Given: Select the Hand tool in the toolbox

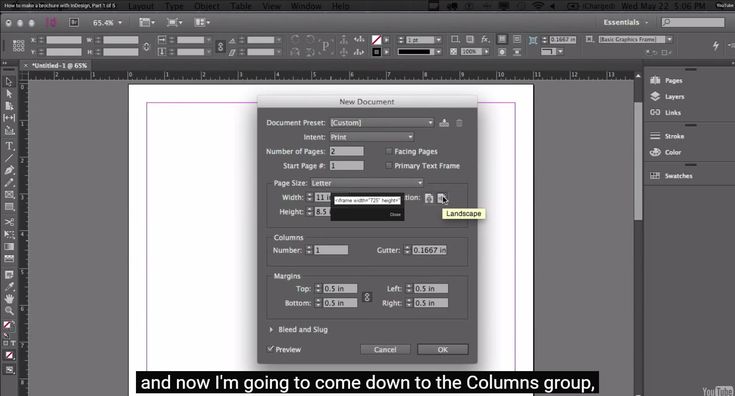Looking at the screenshot, I should [9, 299].
